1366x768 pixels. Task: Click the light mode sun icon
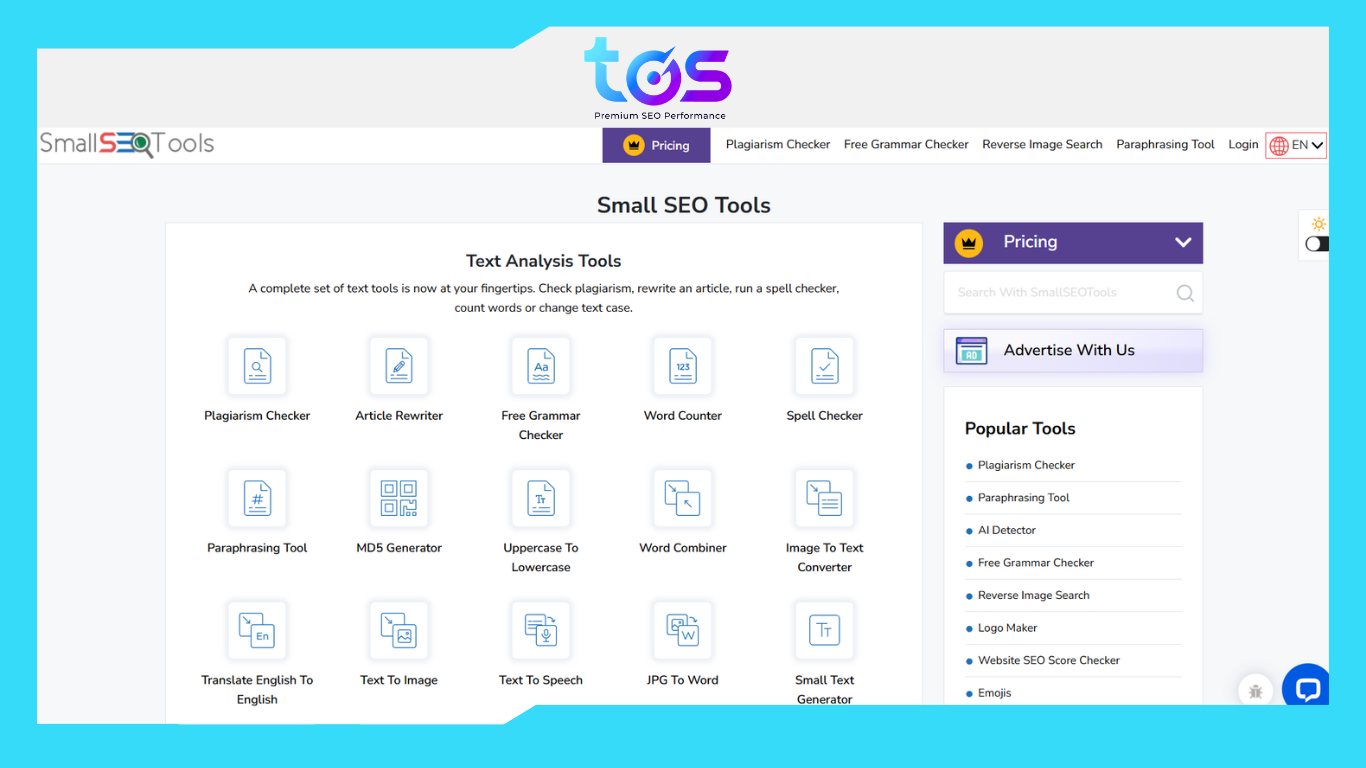[1319, 224]
